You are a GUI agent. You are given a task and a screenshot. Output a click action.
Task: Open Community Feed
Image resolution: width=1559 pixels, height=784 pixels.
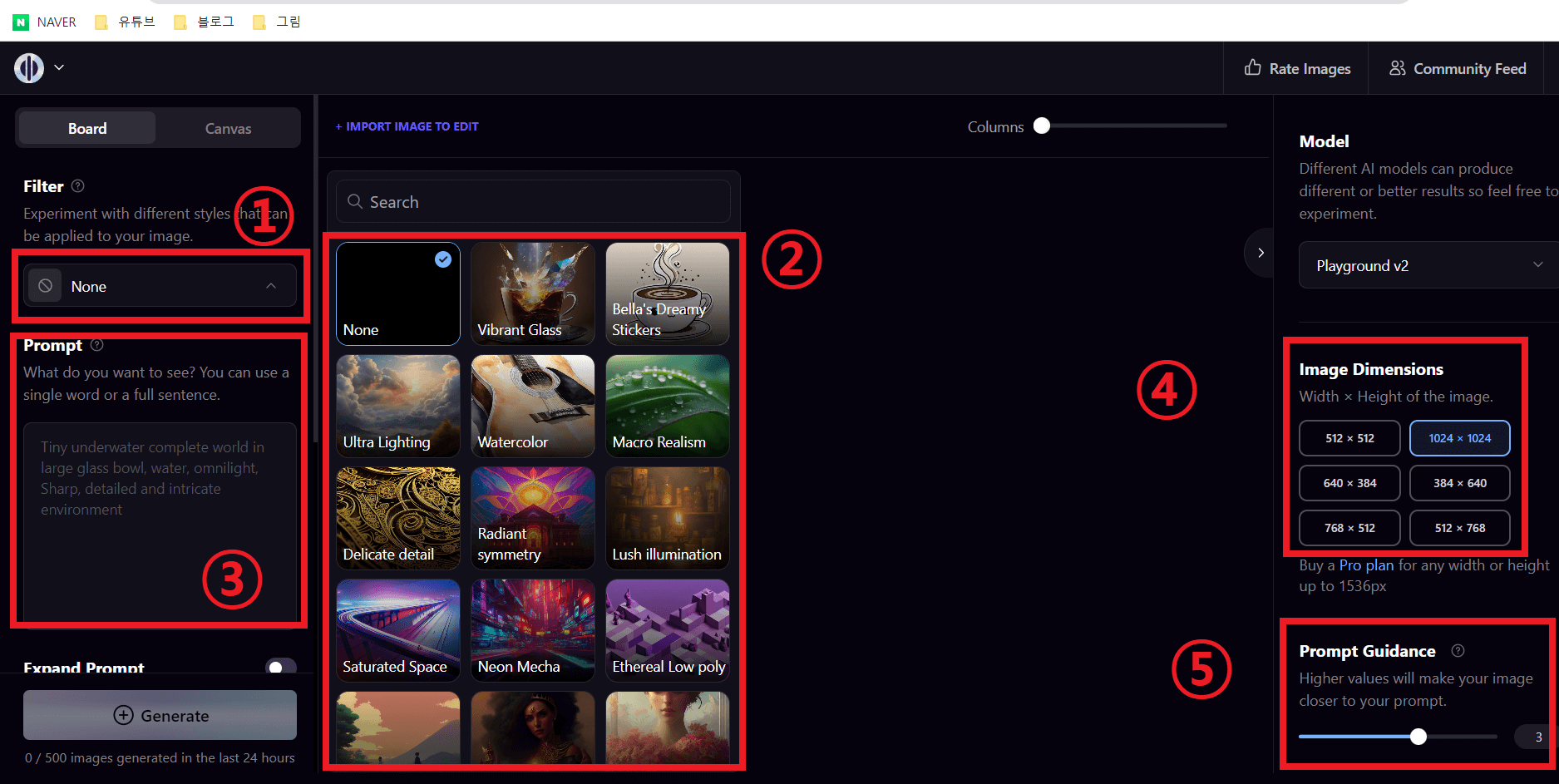coord(1458,68)
